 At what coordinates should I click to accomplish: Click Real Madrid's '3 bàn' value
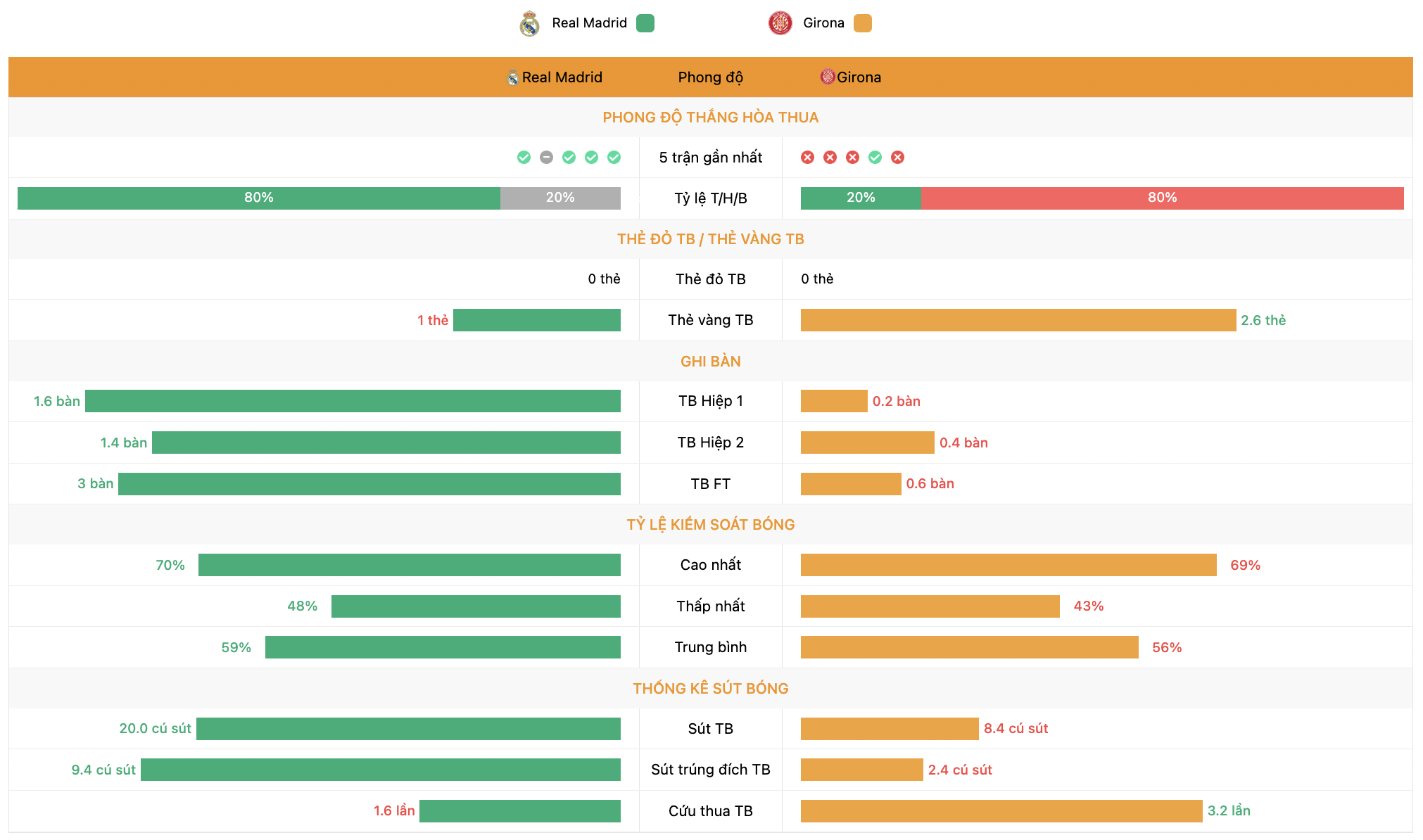95,483
